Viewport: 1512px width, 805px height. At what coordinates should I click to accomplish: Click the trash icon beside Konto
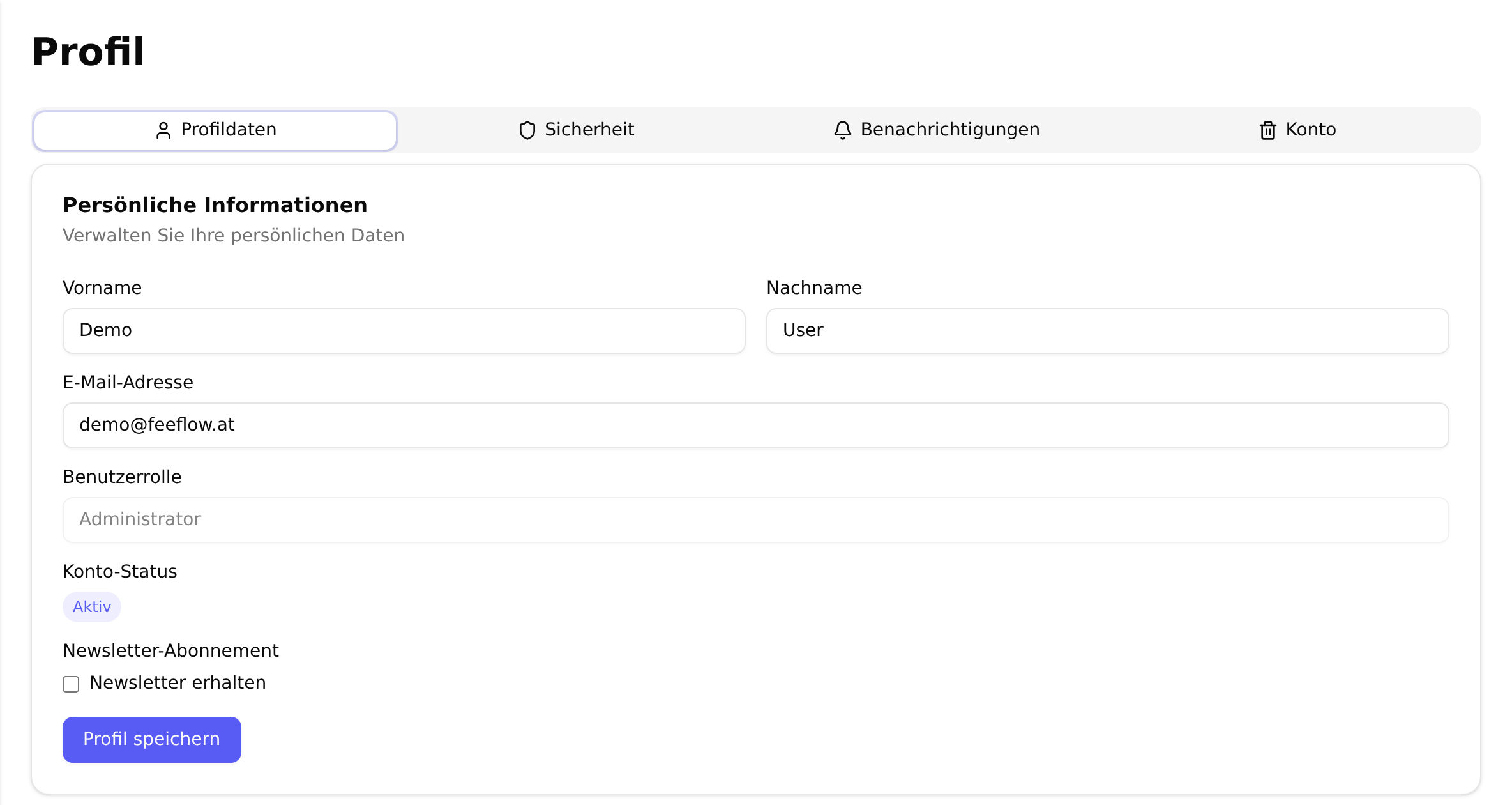click(1267, 130)
